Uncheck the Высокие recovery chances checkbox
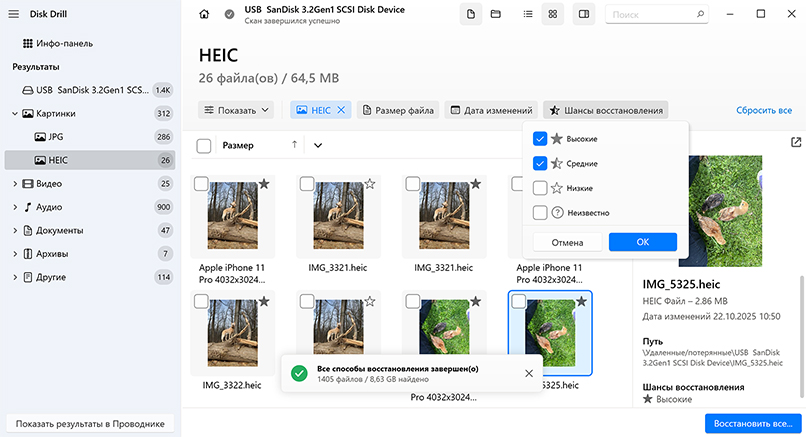Viewport: 806px width, 437px height. [x=540, y=138]
